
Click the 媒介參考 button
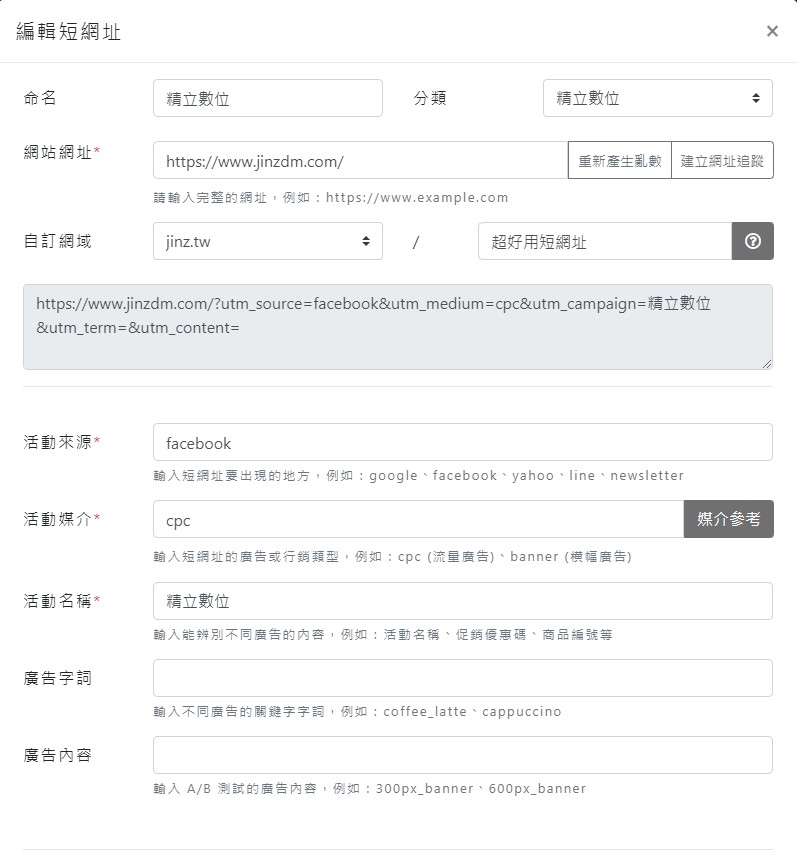click(x=728, y=519)
